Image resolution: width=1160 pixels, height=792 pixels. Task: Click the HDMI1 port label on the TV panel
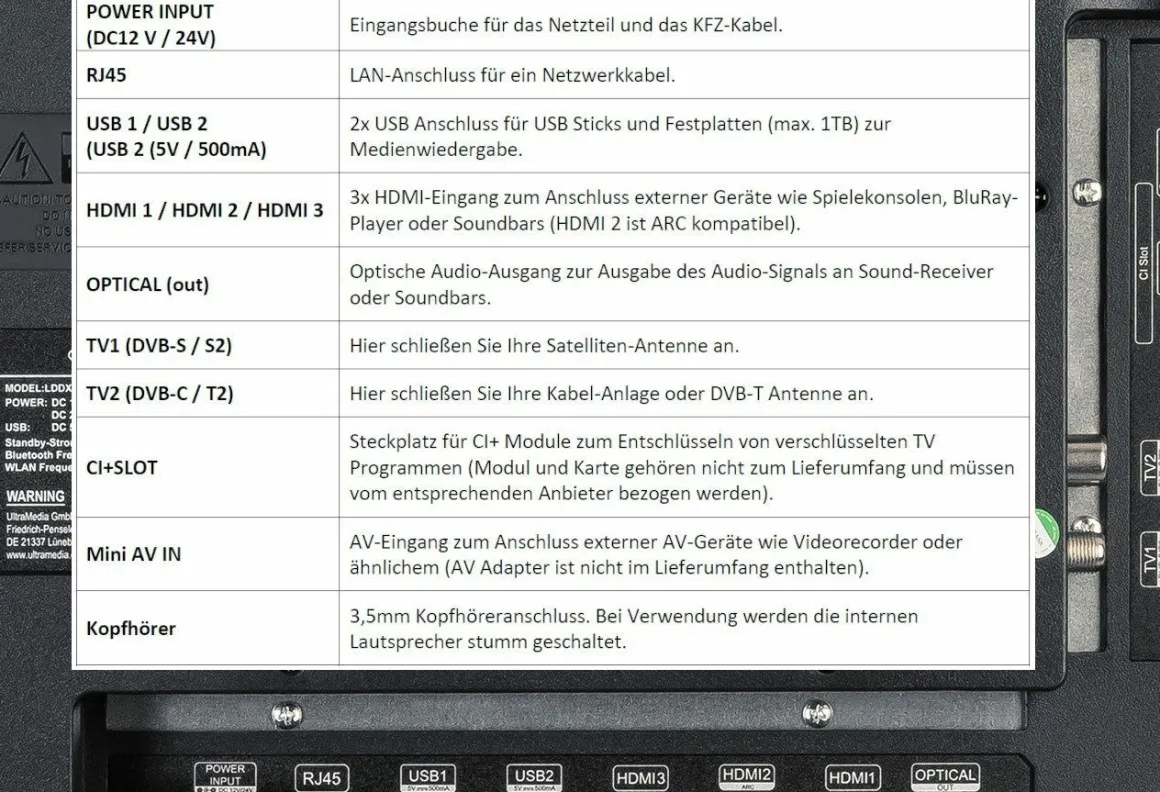(x=852, y=778)
